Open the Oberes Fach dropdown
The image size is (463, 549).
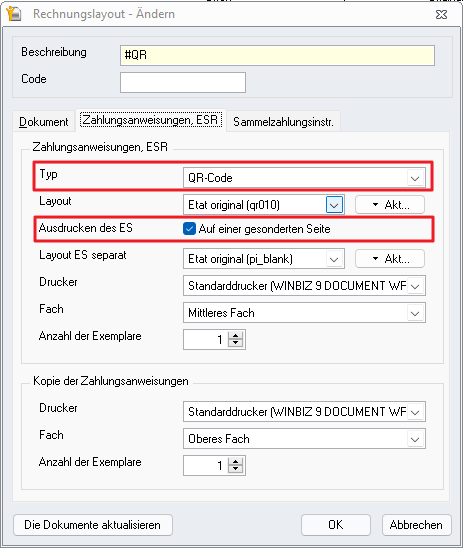304,439
